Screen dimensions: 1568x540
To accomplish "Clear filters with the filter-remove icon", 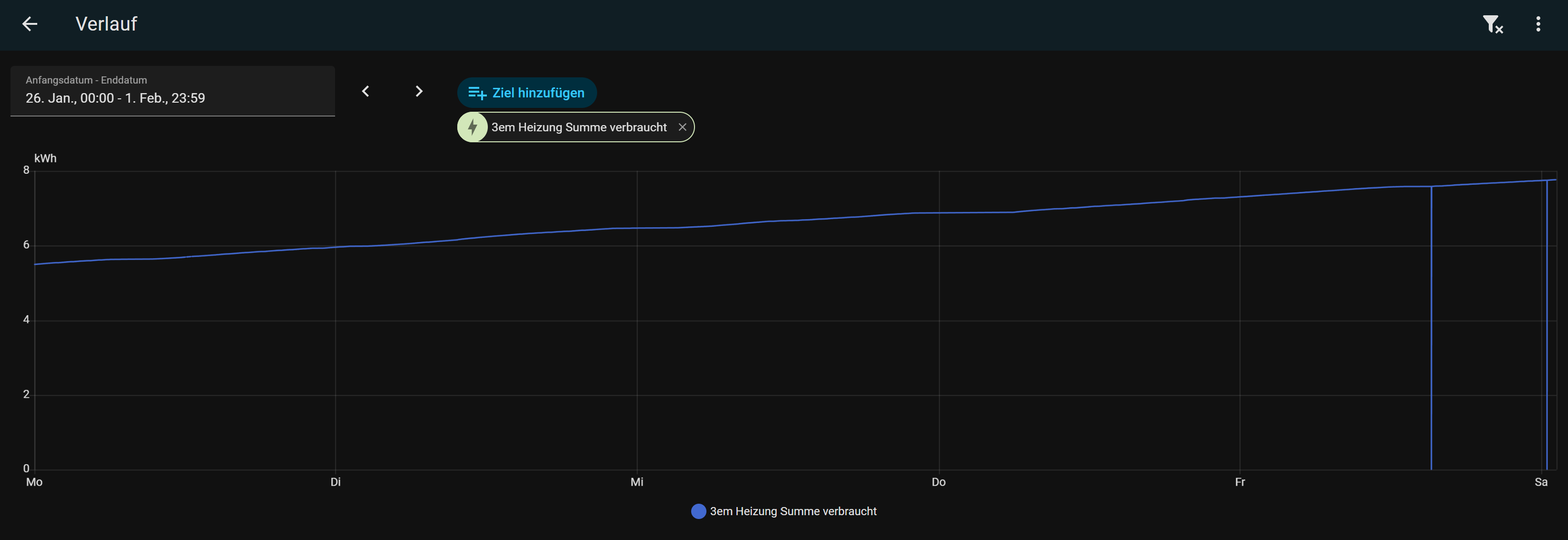I will 1492,24.
